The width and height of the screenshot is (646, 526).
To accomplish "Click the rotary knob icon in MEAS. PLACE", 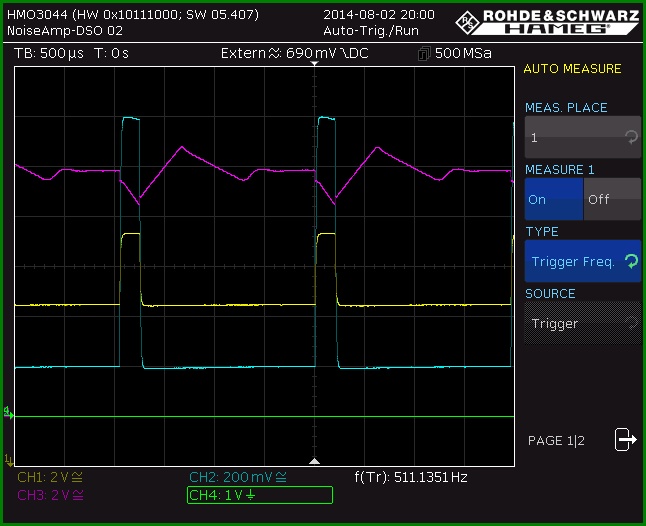I will click(631, 137).
